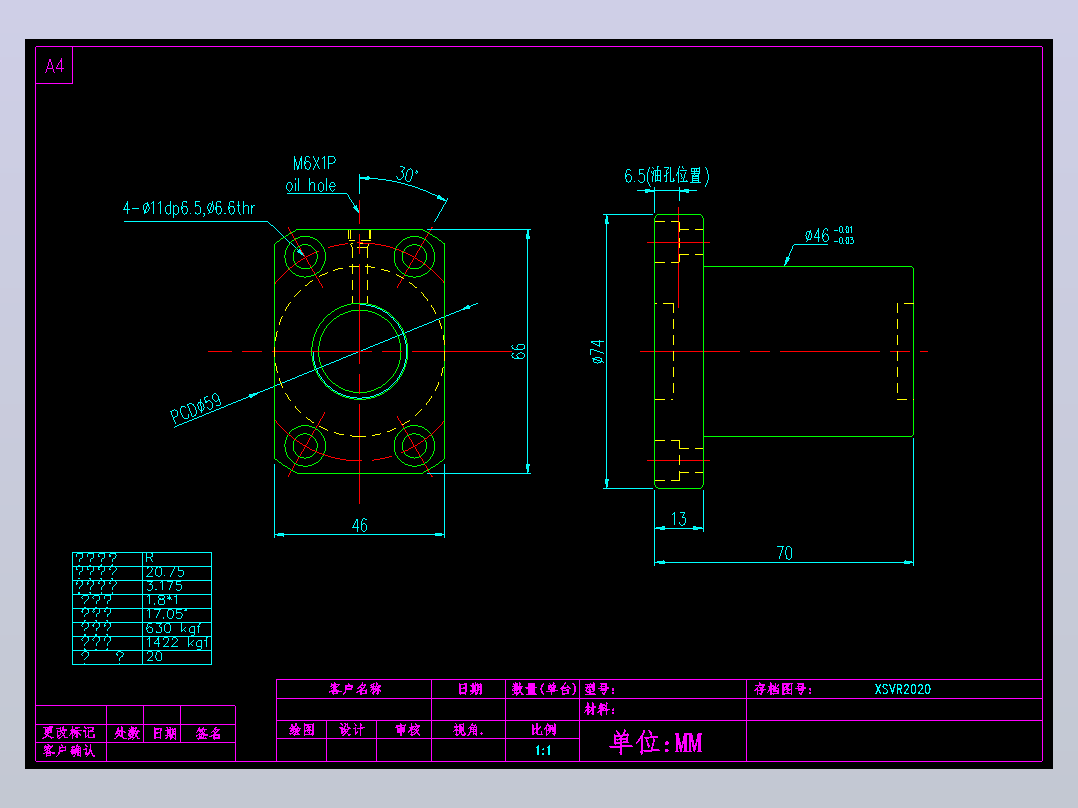Select the XSVR2020 drawing number
This screenshot has width=1078, height=808.
click(x=903, y=689)
